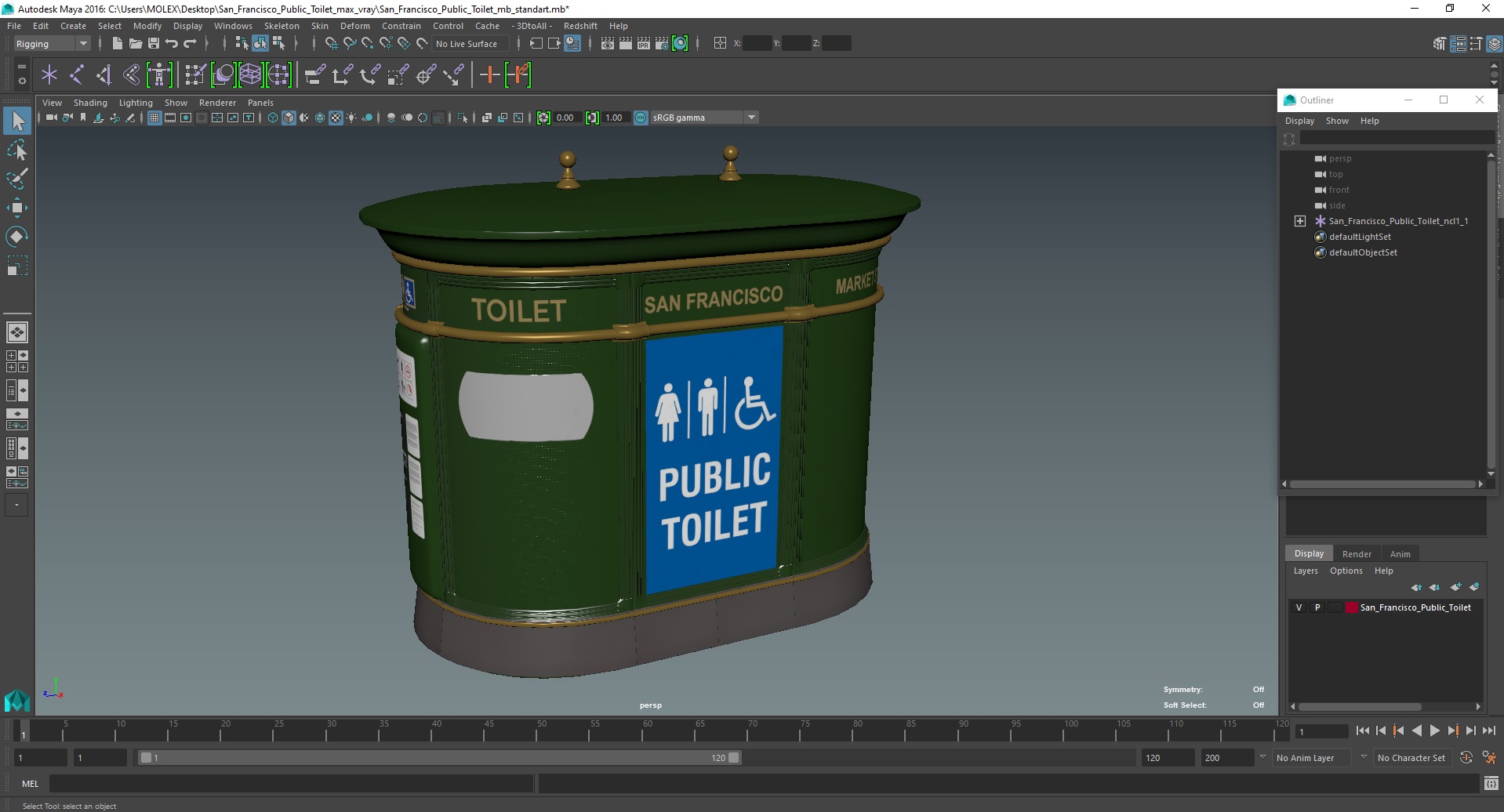Click the MEL command language label

(x=30, y=783)
